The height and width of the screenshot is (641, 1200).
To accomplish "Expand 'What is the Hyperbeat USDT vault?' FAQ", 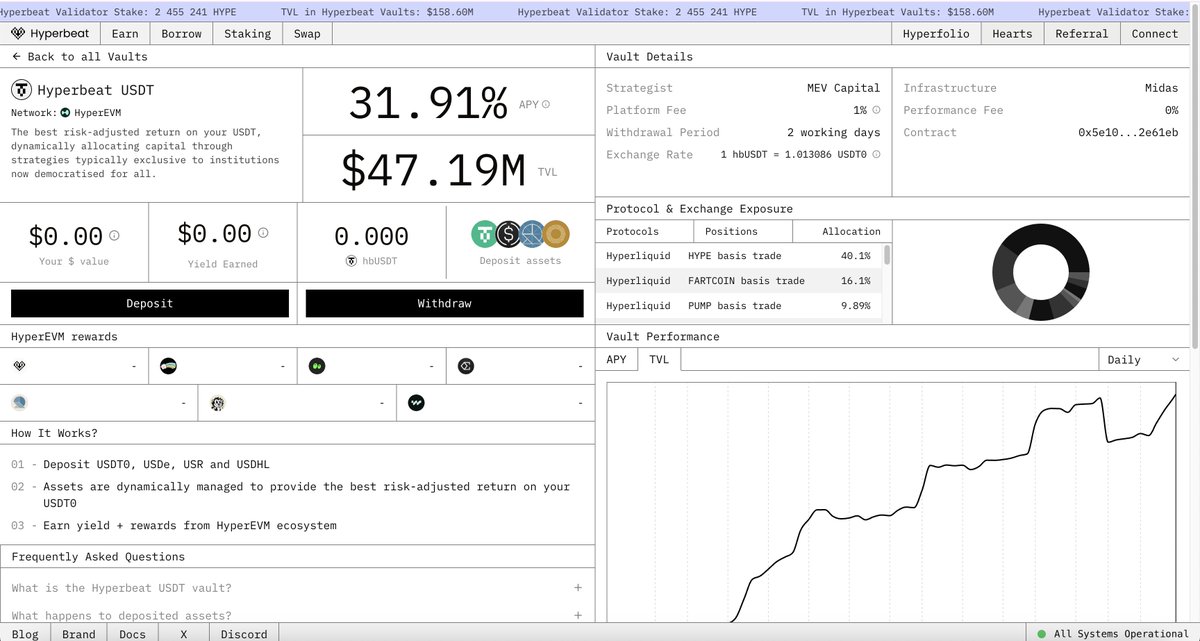I will 297,588.
